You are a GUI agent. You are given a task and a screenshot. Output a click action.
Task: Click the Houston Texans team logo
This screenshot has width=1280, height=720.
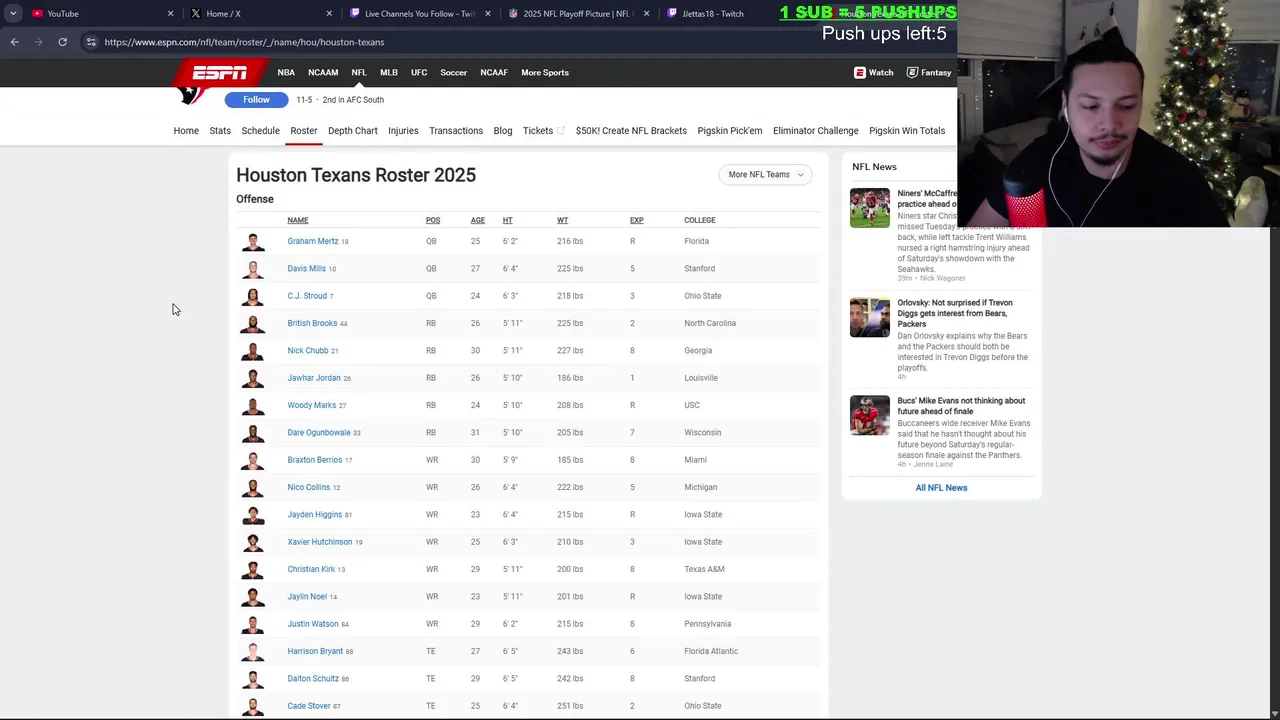coord(190,94)
